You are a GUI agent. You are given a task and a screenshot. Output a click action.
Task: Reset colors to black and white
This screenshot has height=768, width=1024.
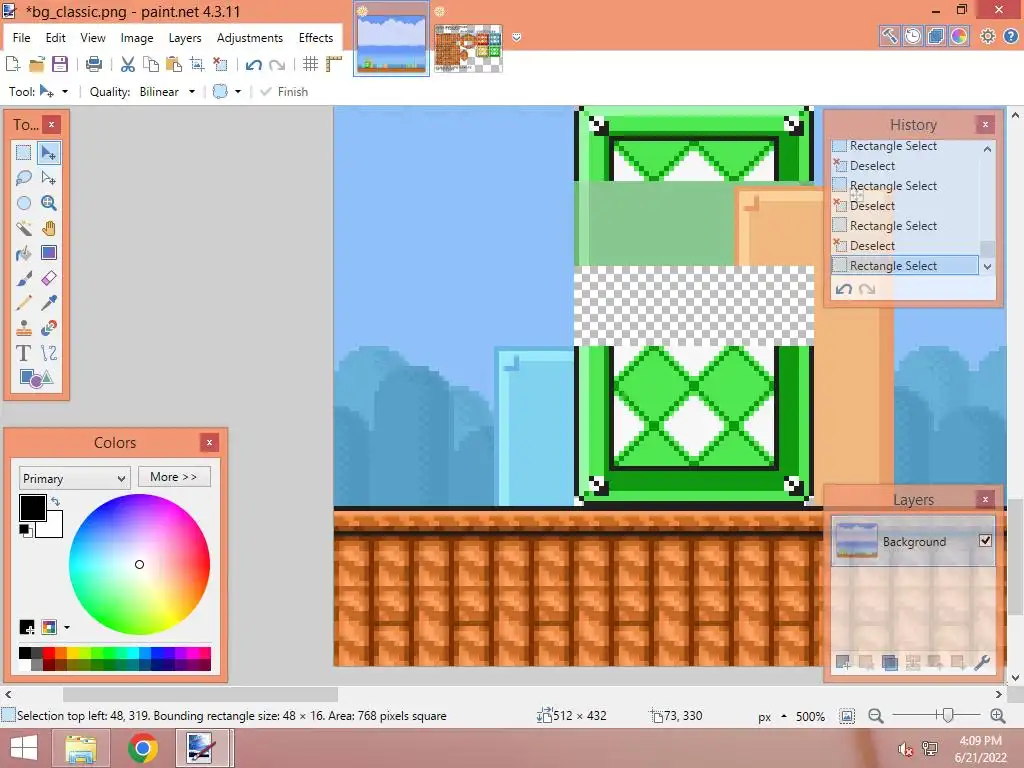coord(25,530)
